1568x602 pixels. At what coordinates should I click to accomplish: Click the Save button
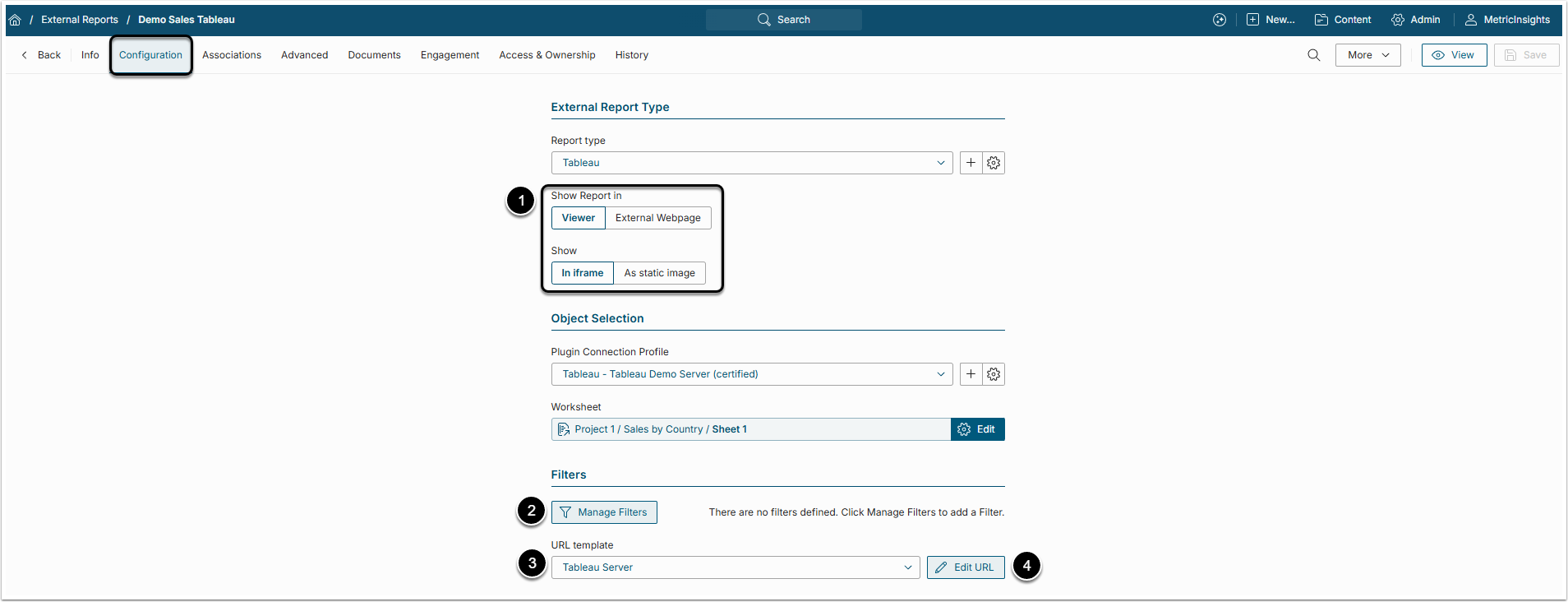(x=1527, y=55)
